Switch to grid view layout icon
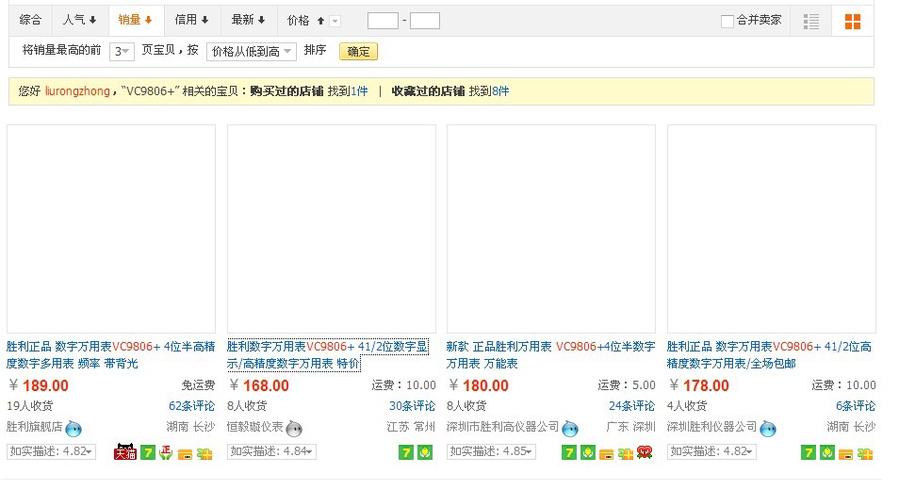Viewport: 899px width, 490px height. (x=853, y=21)
